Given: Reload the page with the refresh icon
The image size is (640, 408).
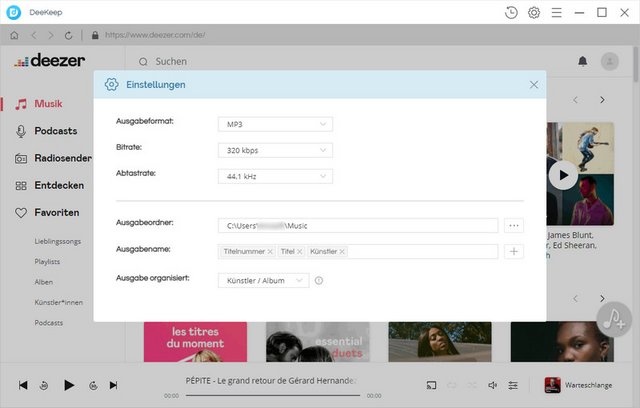Looking at the screenshot, I should [68, 35].
